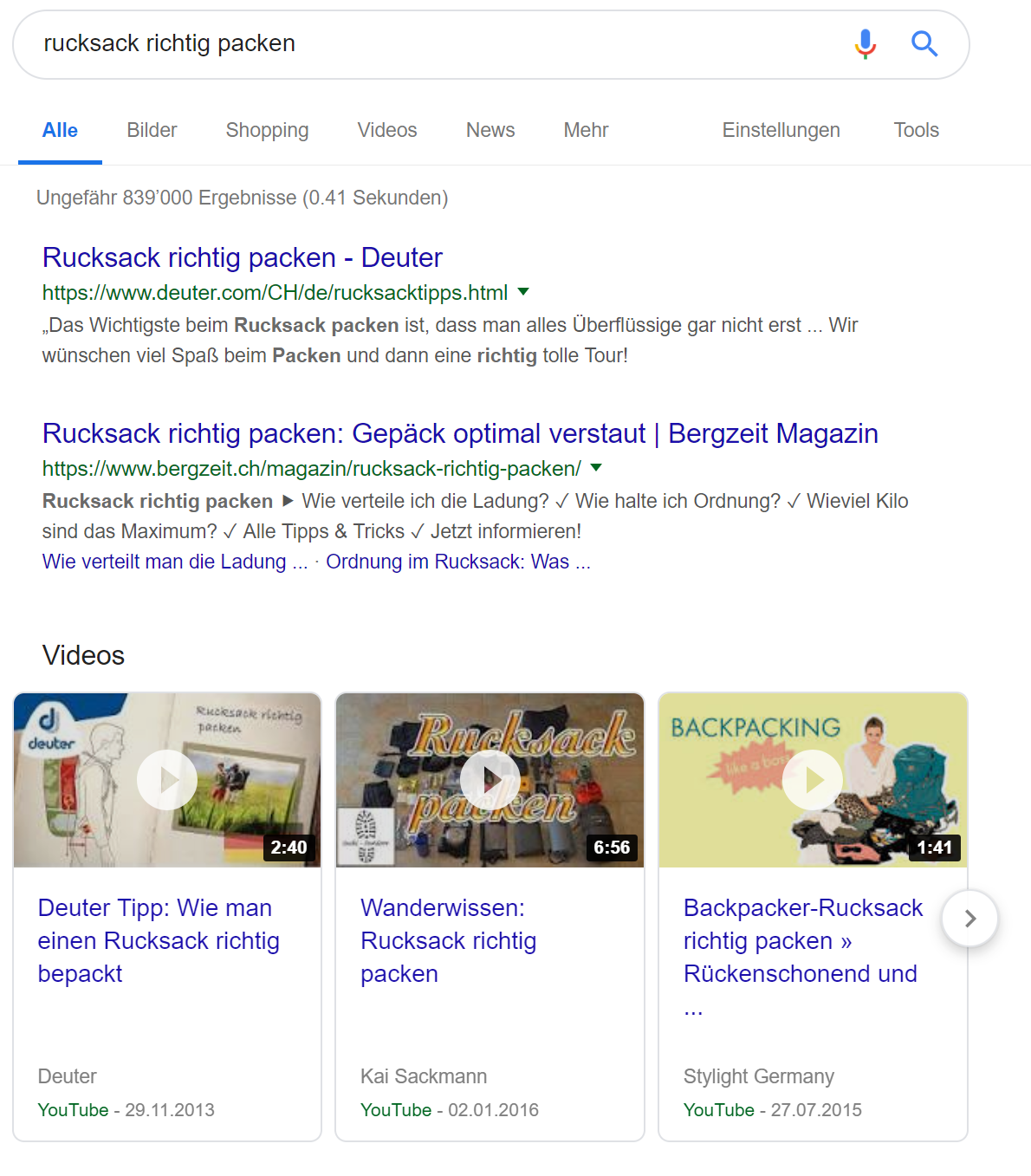Viewport: 1031px width, 1176px height.
Task: Open the Tools options
Action: click(916, 130)
